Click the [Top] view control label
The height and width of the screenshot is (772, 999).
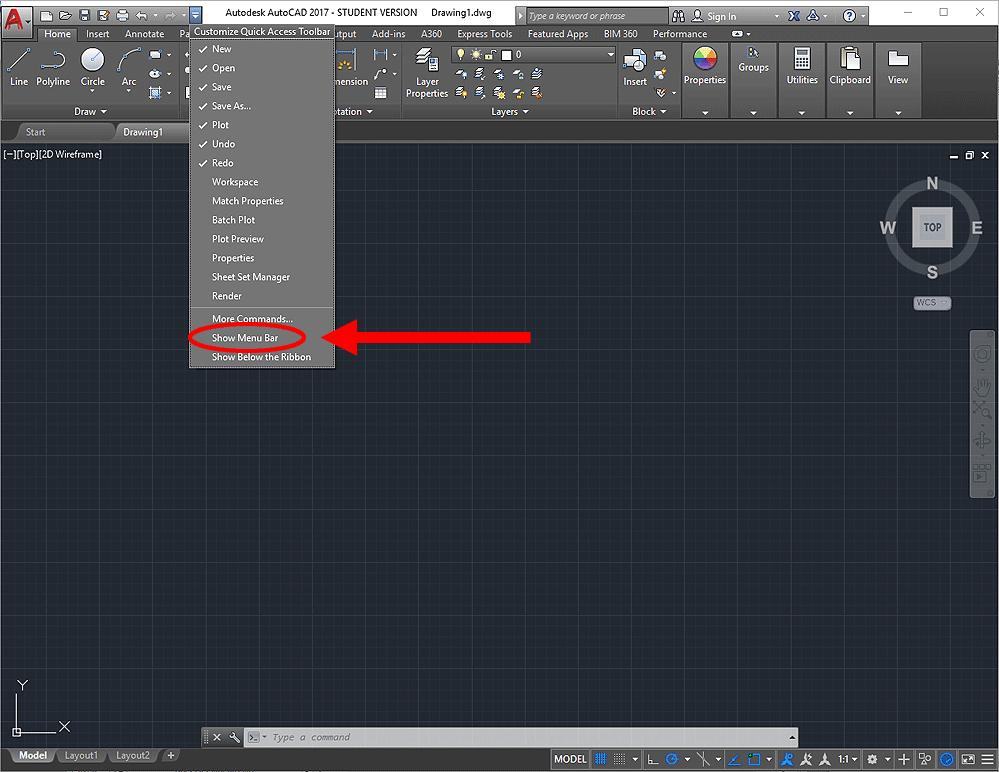click(x=27, y=154)
